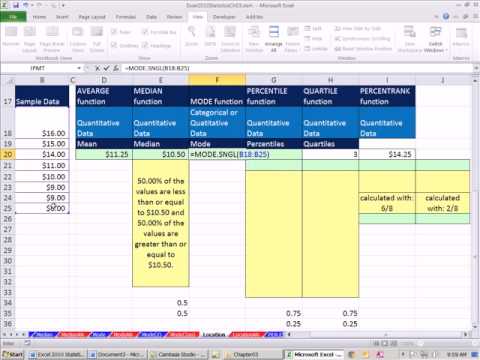Open the Custom Views dialog
The height and width of the screenshot is (360, 480).
pyautogui.click(x=78, y=39)
